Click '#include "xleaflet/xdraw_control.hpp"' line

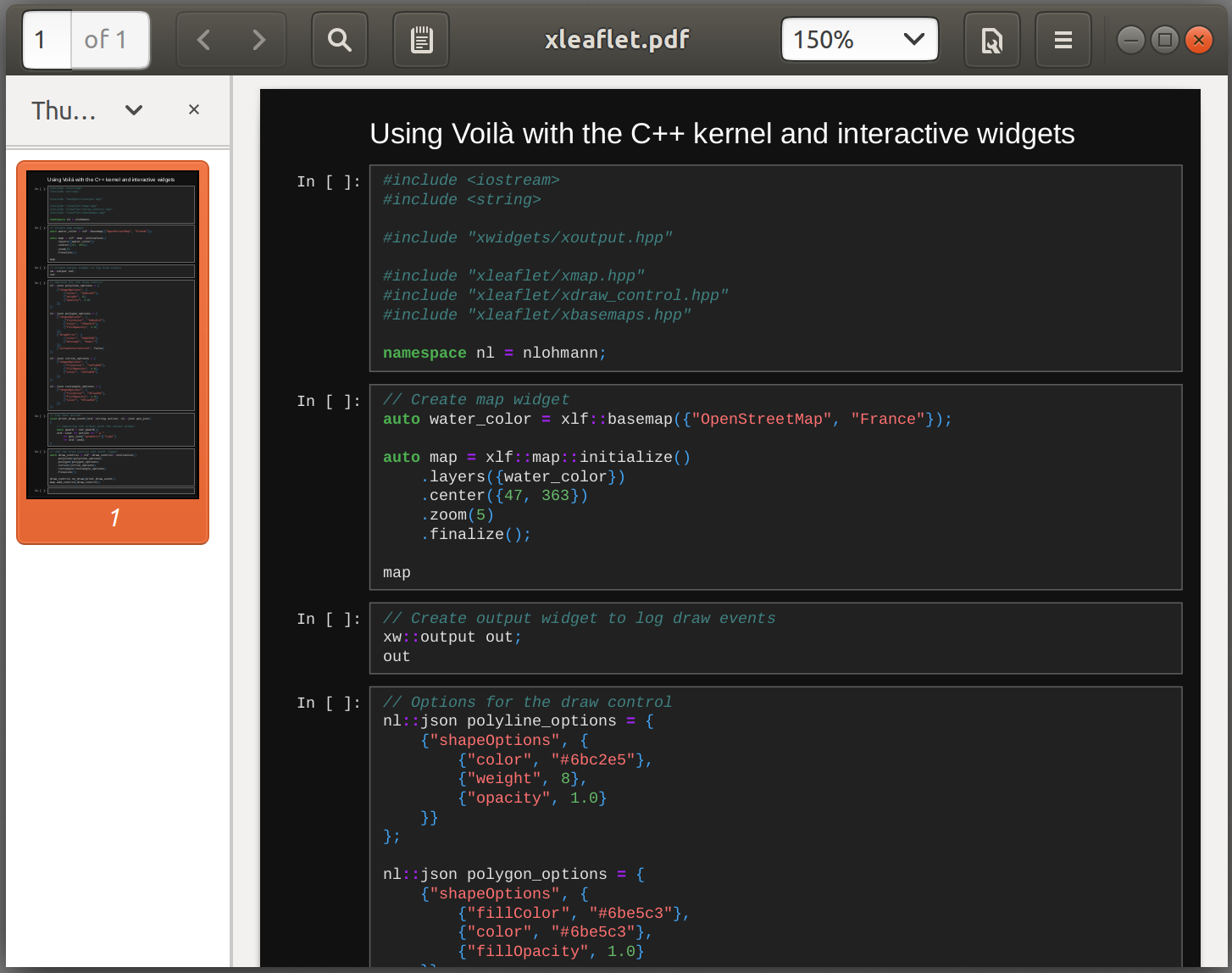[556, 295]
